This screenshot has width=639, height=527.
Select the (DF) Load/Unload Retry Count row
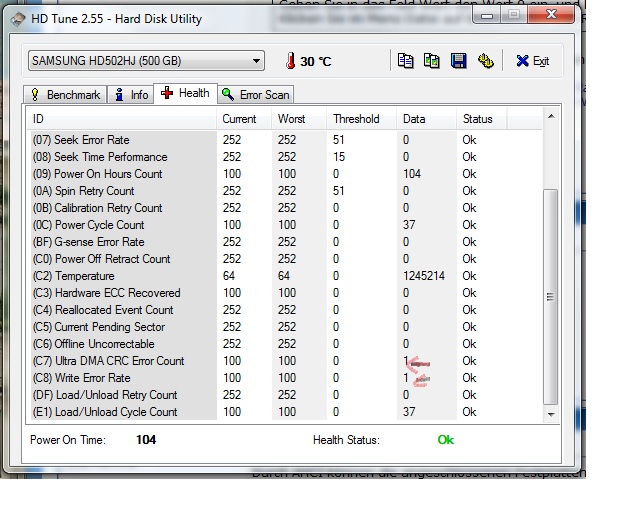[x=284, y=395]
